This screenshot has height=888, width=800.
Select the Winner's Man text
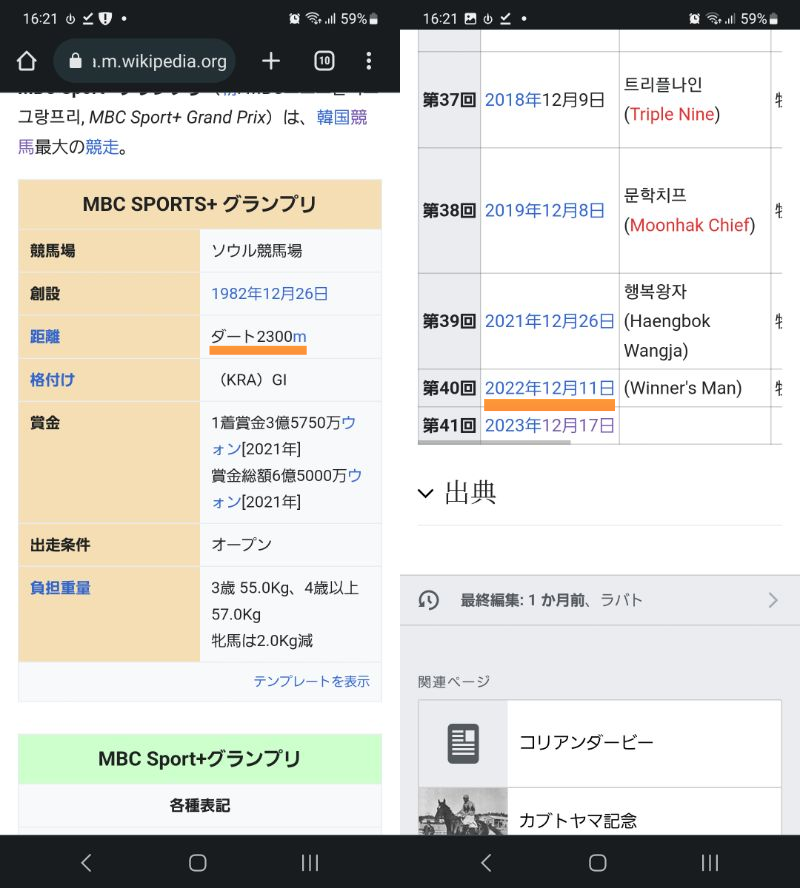(683, 388)
